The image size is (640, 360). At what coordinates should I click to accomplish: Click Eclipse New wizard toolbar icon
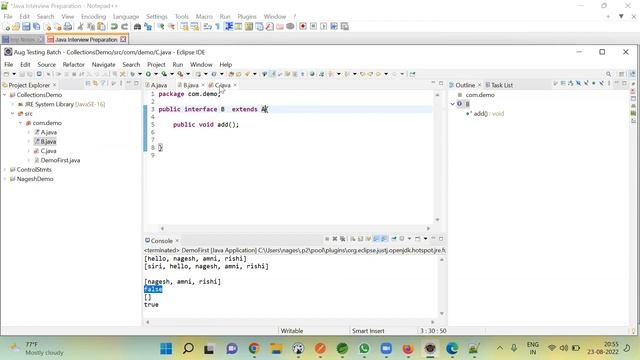coord(6,74)
